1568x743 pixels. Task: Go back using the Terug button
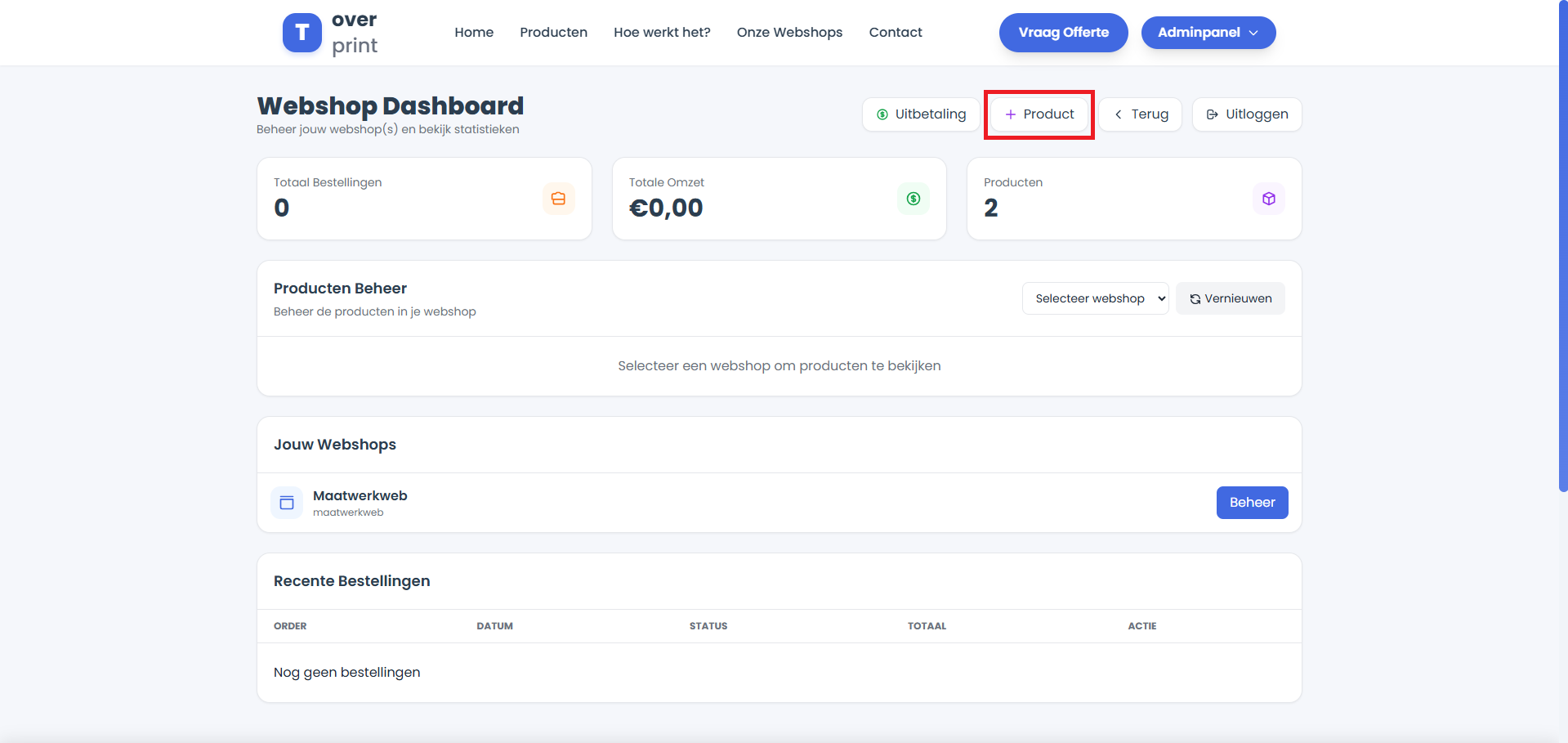[1140, 114]
